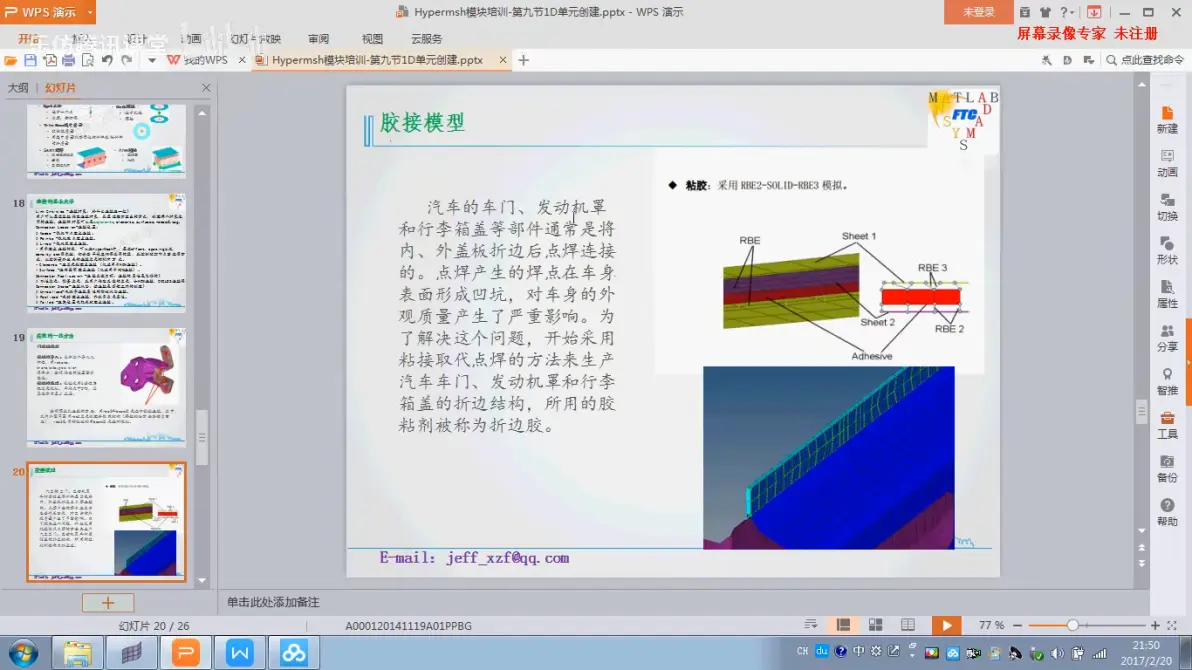The height and width of the screenshot is (670, 1192).
Task: Toggle notes pane icon in status bar
Action: coord(811,625)
